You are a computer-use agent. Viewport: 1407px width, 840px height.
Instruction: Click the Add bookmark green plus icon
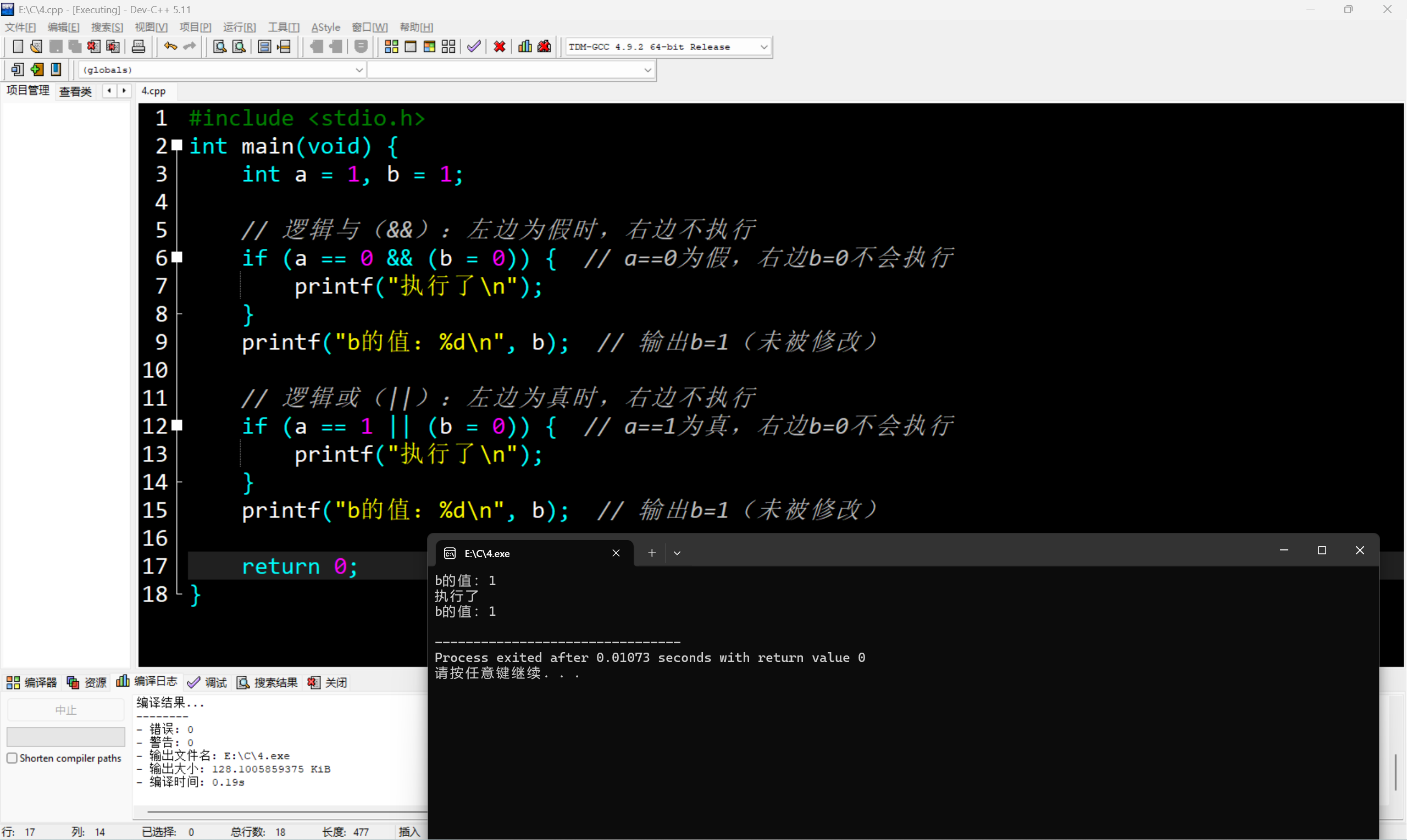click(x=37, y=70)
